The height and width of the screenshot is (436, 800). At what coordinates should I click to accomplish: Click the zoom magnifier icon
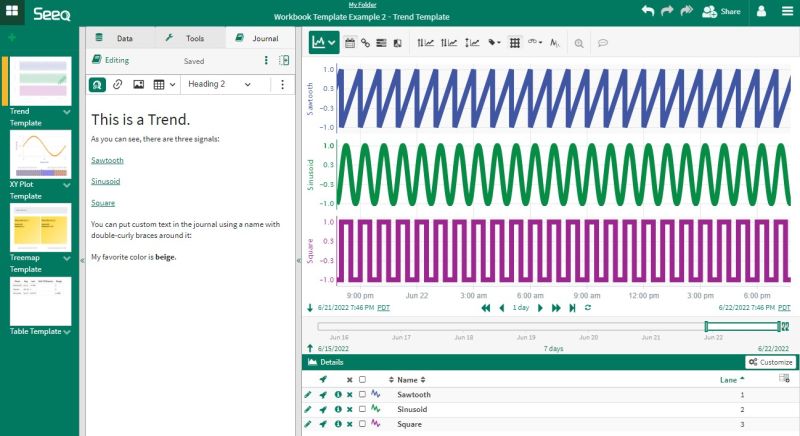click(x=579, y=43)
